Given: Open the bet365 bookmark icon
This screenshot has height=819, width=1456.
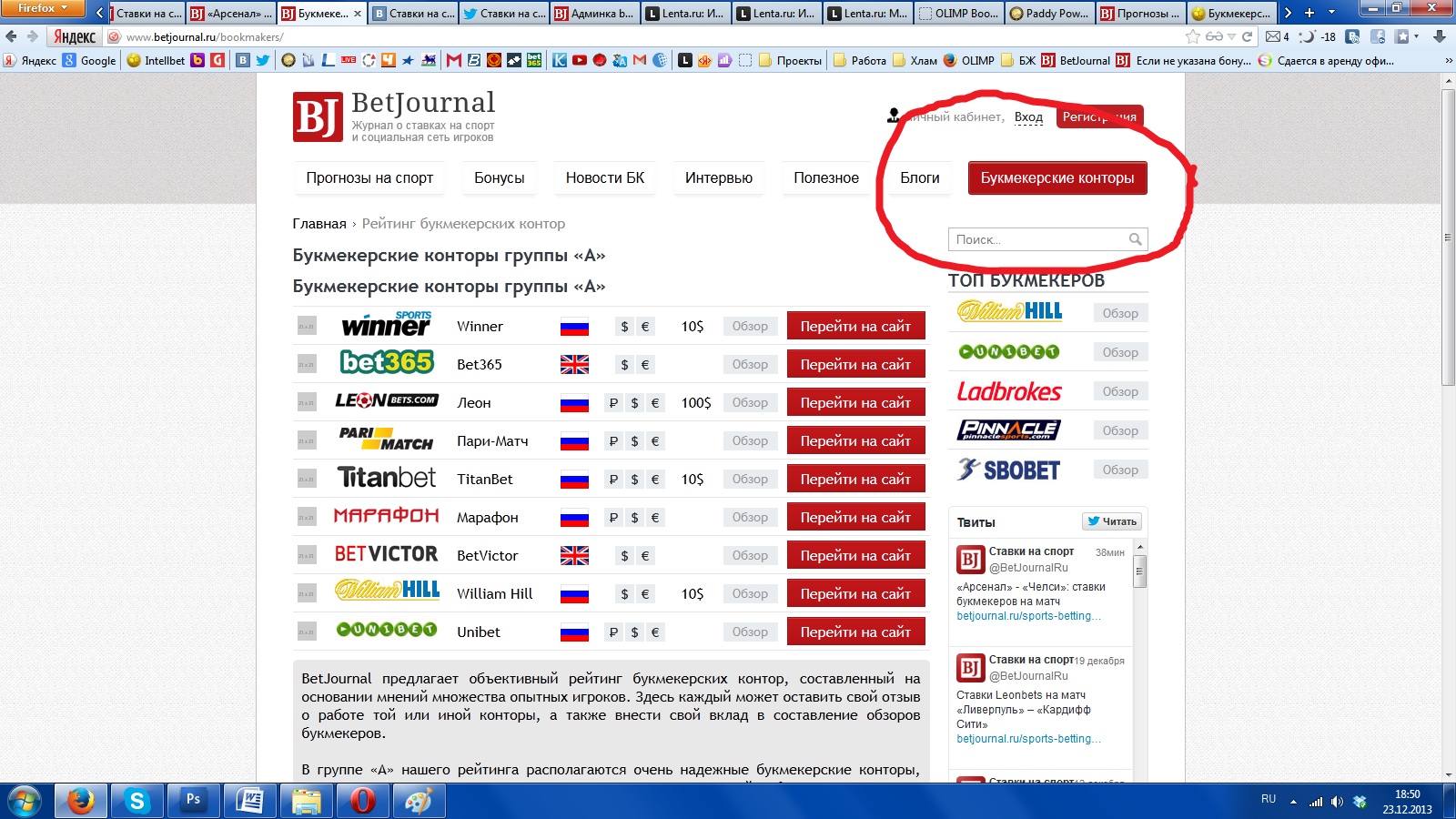Looking at the screenshot, I should pyautogui.click(x=533, y=60).
